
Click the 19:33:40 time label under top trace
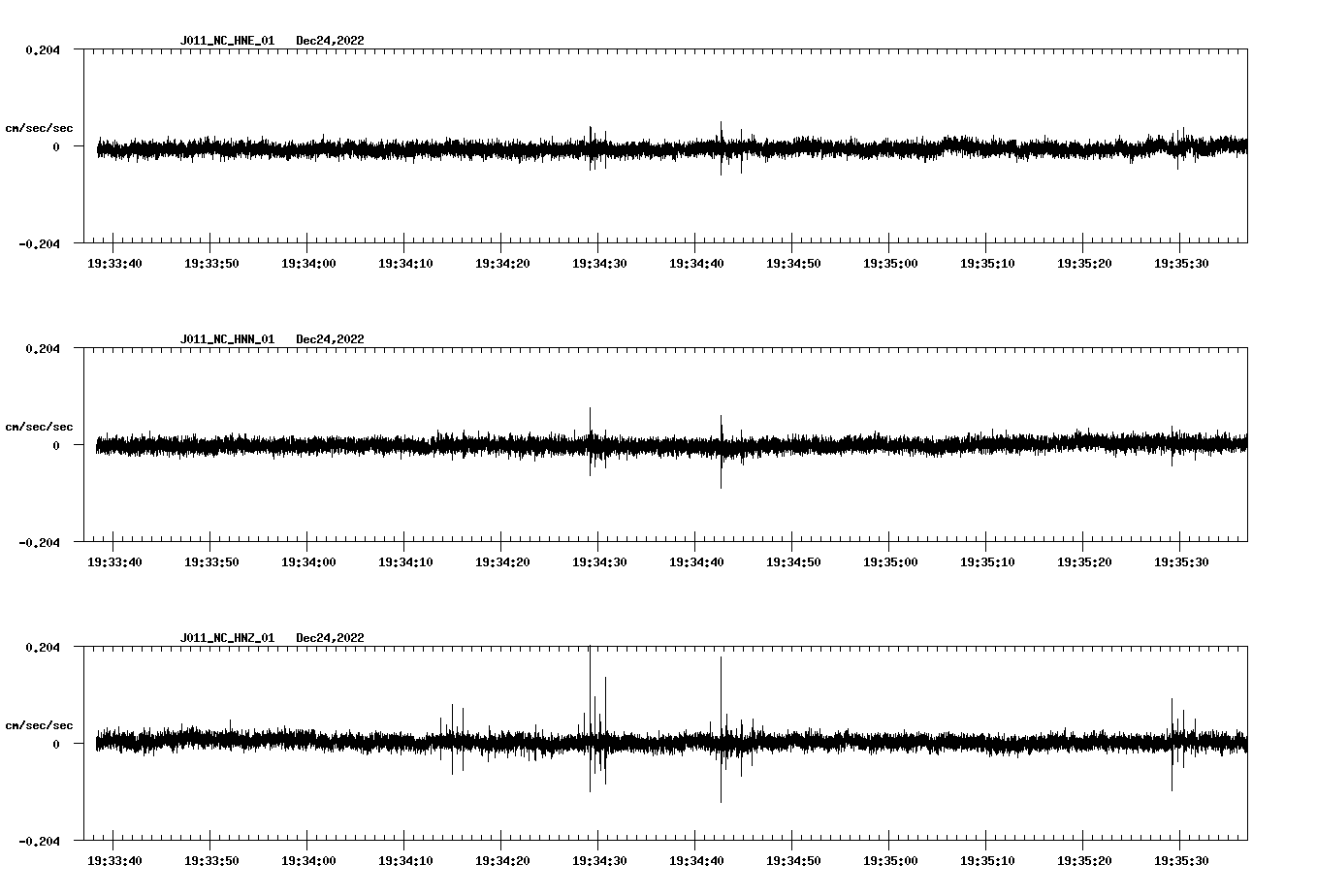113,262
